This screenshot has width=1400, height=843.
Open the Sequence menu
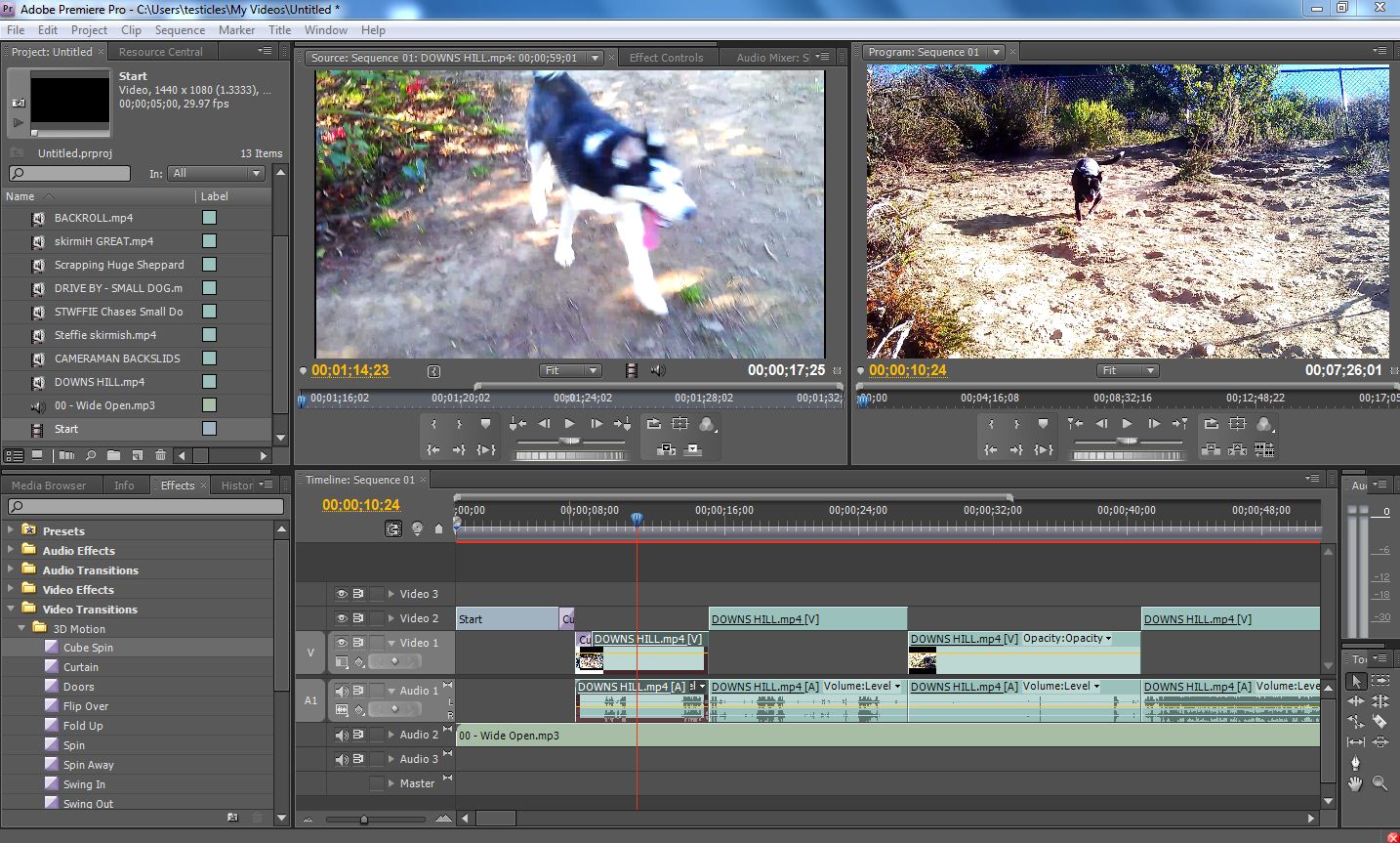[x=181, y=30]
